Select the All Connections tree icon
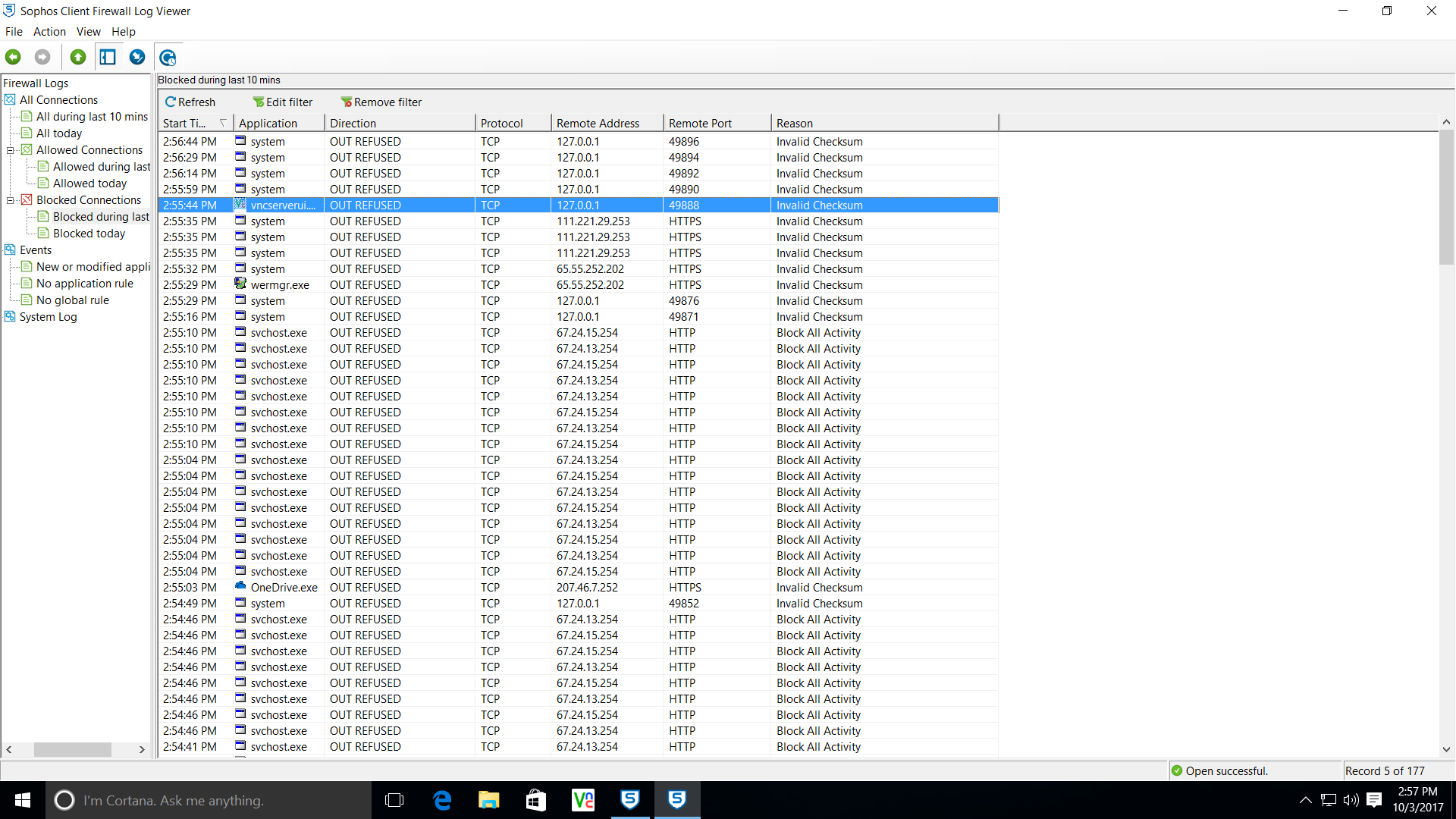The image size is (1456, 819). [10, 99]
